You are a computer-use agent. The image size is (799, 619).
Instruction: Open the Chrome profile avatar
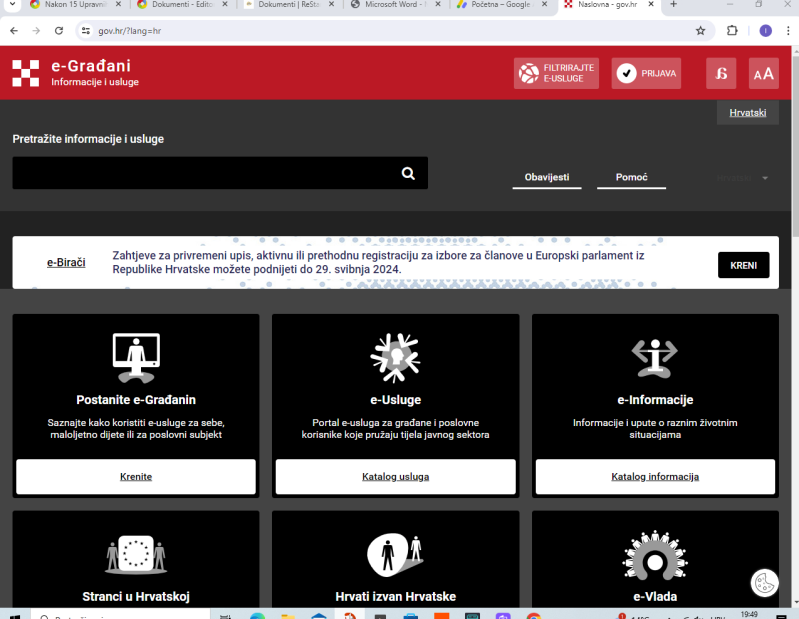tap(765, 31)
